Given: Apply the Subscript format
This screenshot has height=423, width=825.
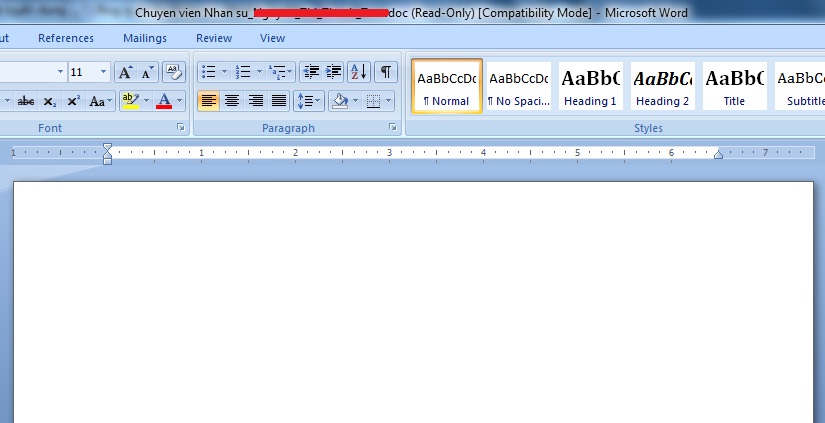Looking at the screenshot, I should pyautogui.click(x=49, y=101).
